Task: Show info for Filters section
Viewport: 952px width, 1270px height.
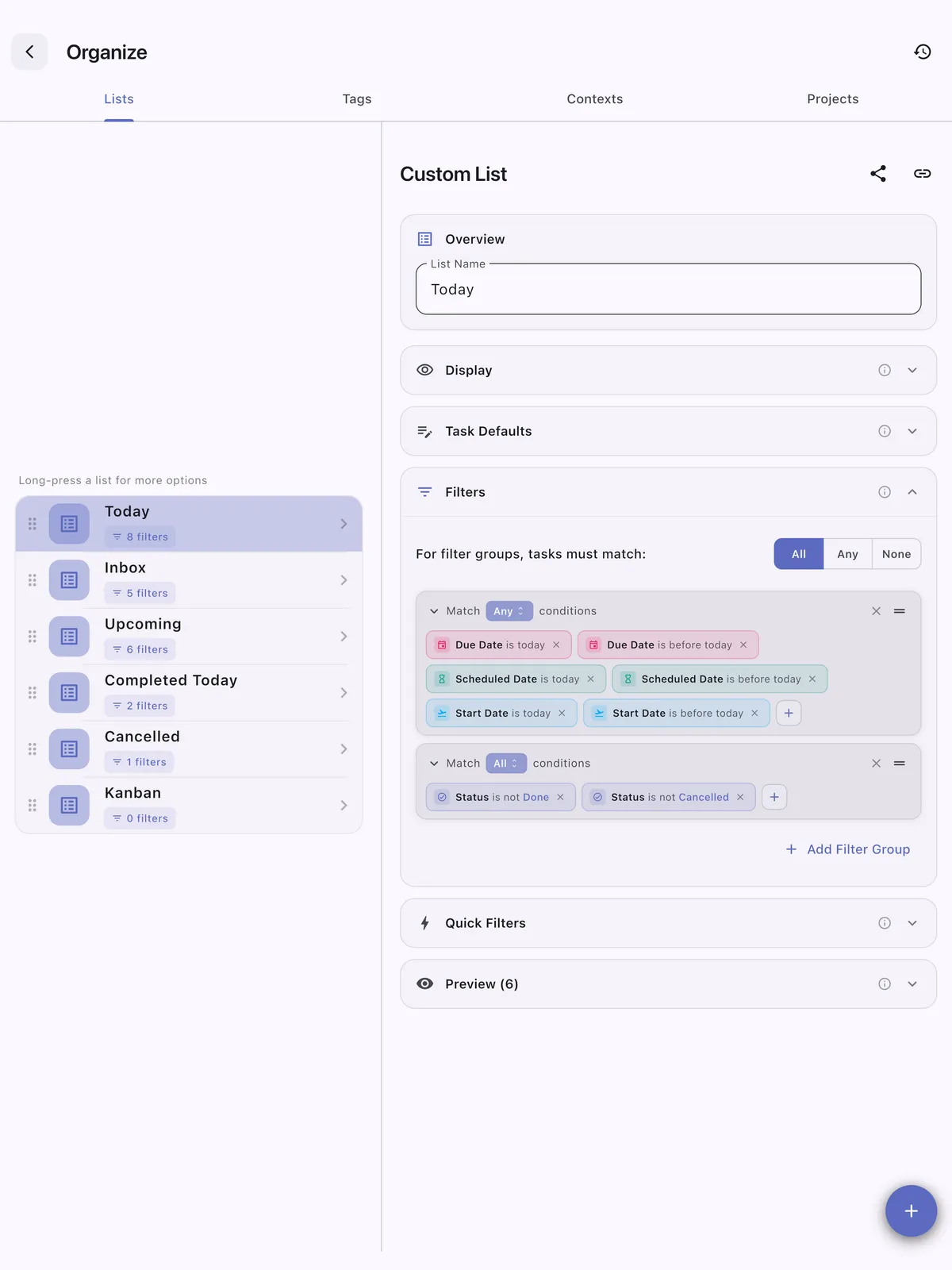Action: pos(885,492)
